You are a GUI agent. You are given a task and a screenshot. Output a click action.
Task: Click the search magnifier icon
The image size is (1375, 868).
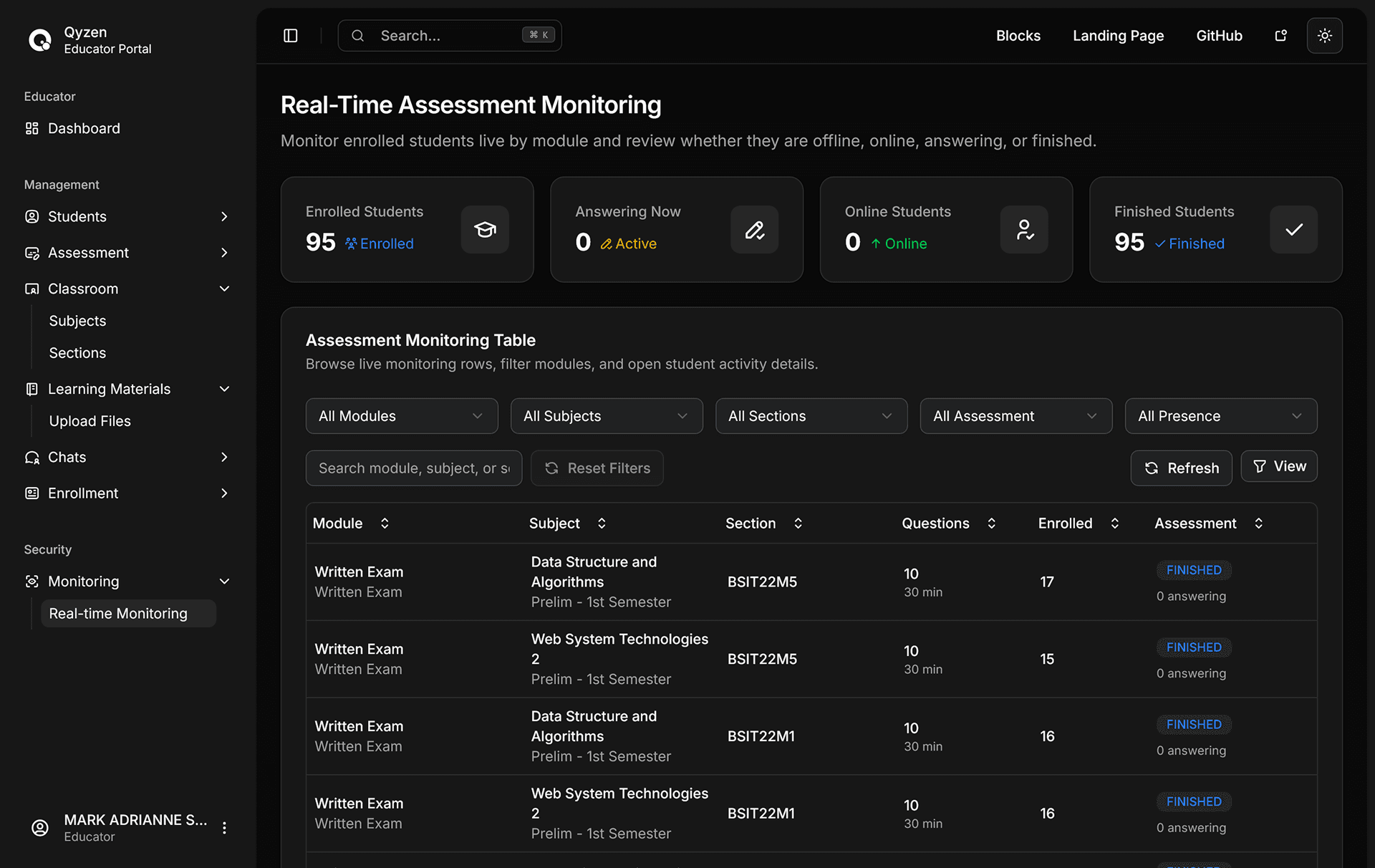coord(358,36)
